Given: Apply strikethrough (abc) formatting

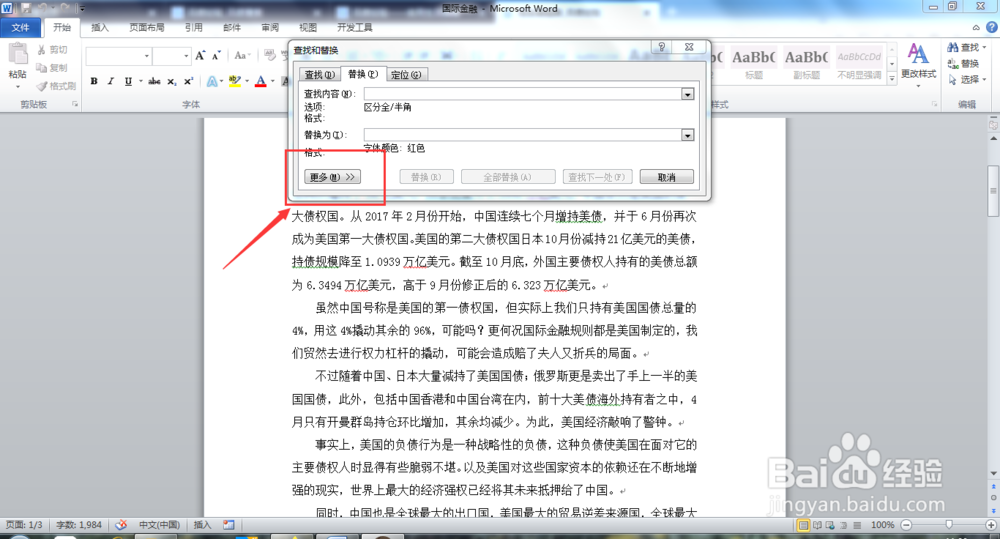Looking at the screenshot, I should click(x=154, y=81).
